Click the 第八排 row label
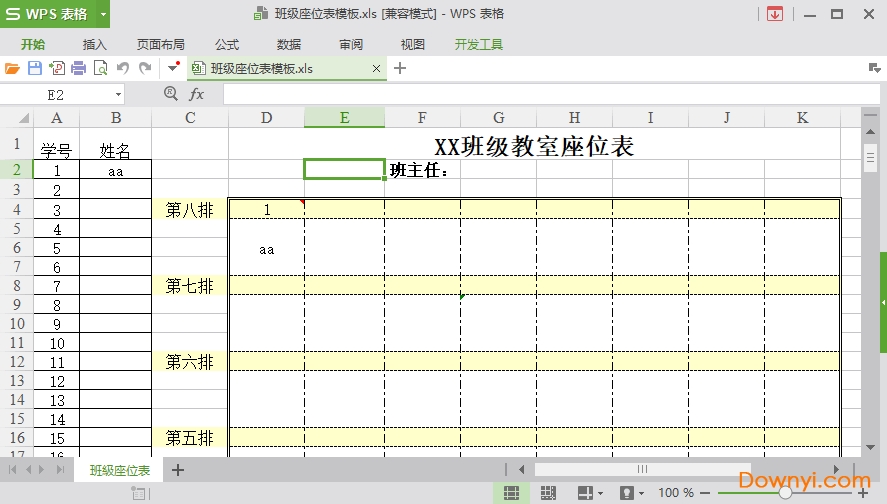Image resolution: width=887 pixels, height=504 pixels. point(190,210)
